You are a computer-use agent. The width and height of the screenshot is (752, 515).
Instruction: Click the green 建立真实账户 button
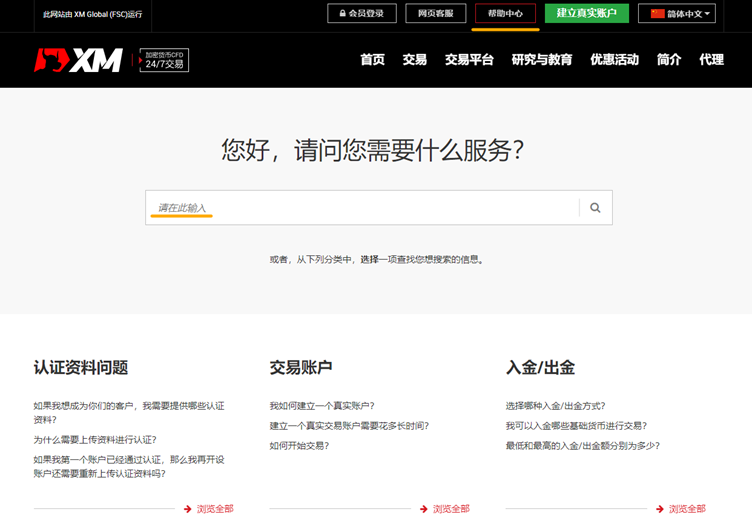pyautogui.click(x=586, y=14)
